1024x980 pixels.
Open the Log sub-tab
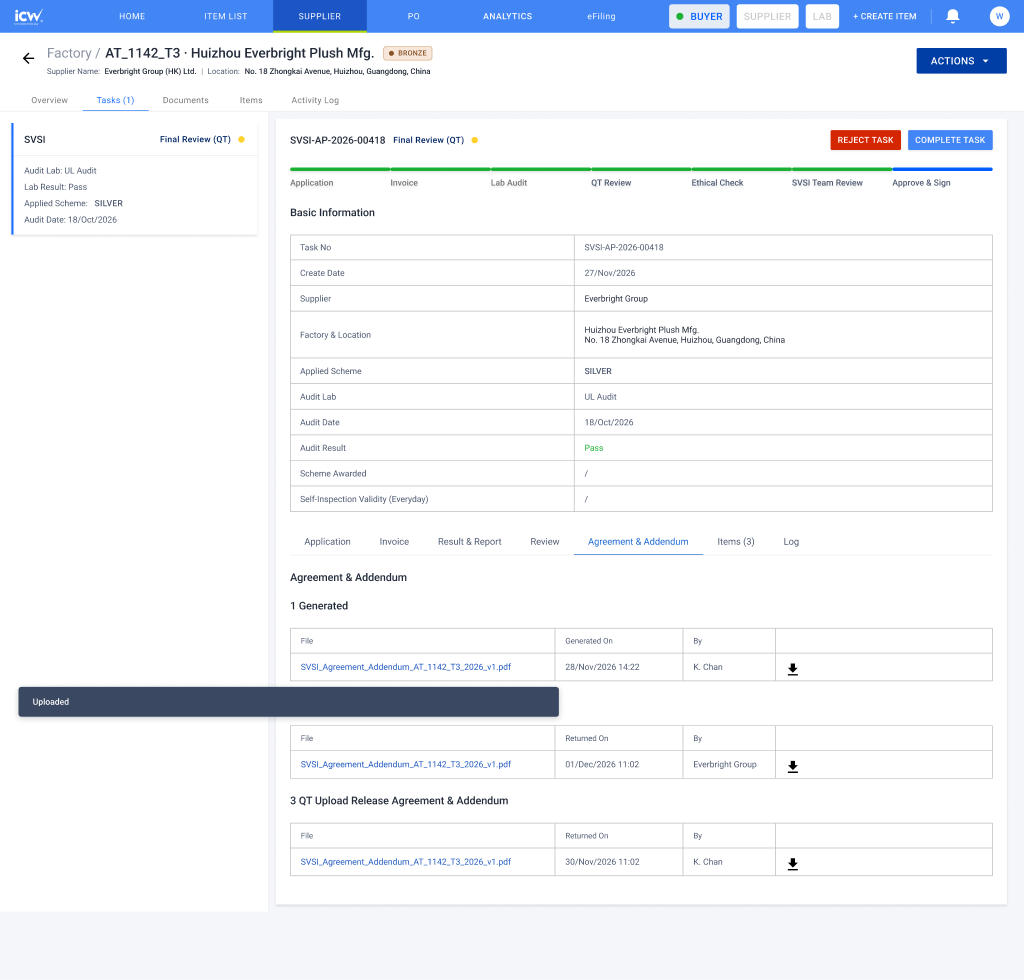coord(791,541)
